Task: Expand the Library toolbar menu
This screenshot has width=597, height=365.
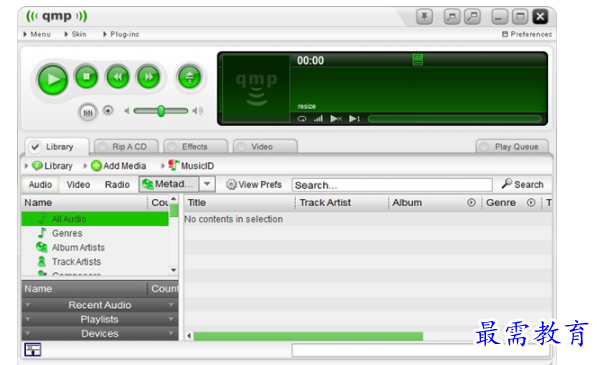Action: click(x=49, y=166)
